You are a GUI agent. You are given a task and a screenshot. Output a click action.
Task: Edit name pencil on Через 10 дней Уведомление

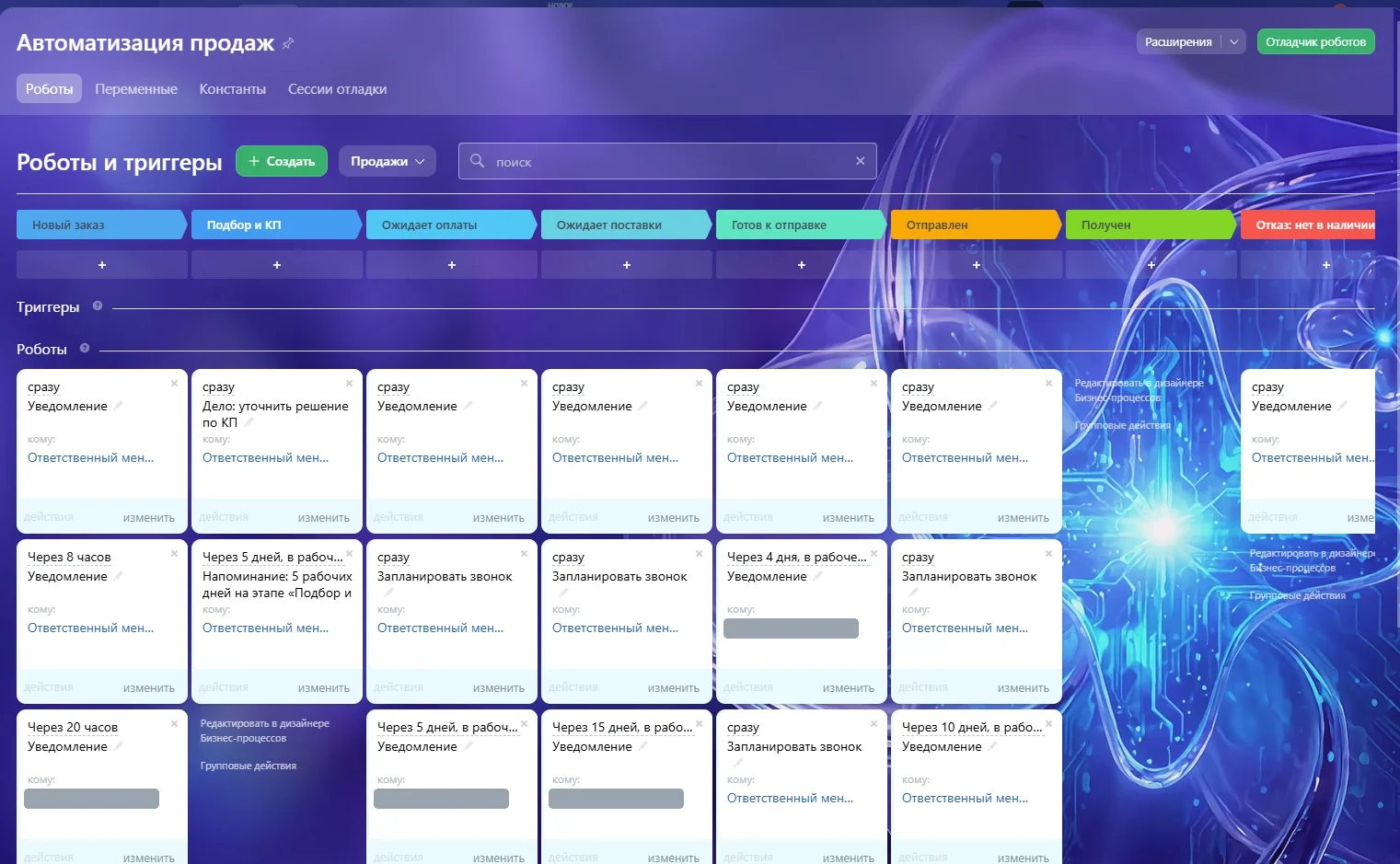point(992,746)
